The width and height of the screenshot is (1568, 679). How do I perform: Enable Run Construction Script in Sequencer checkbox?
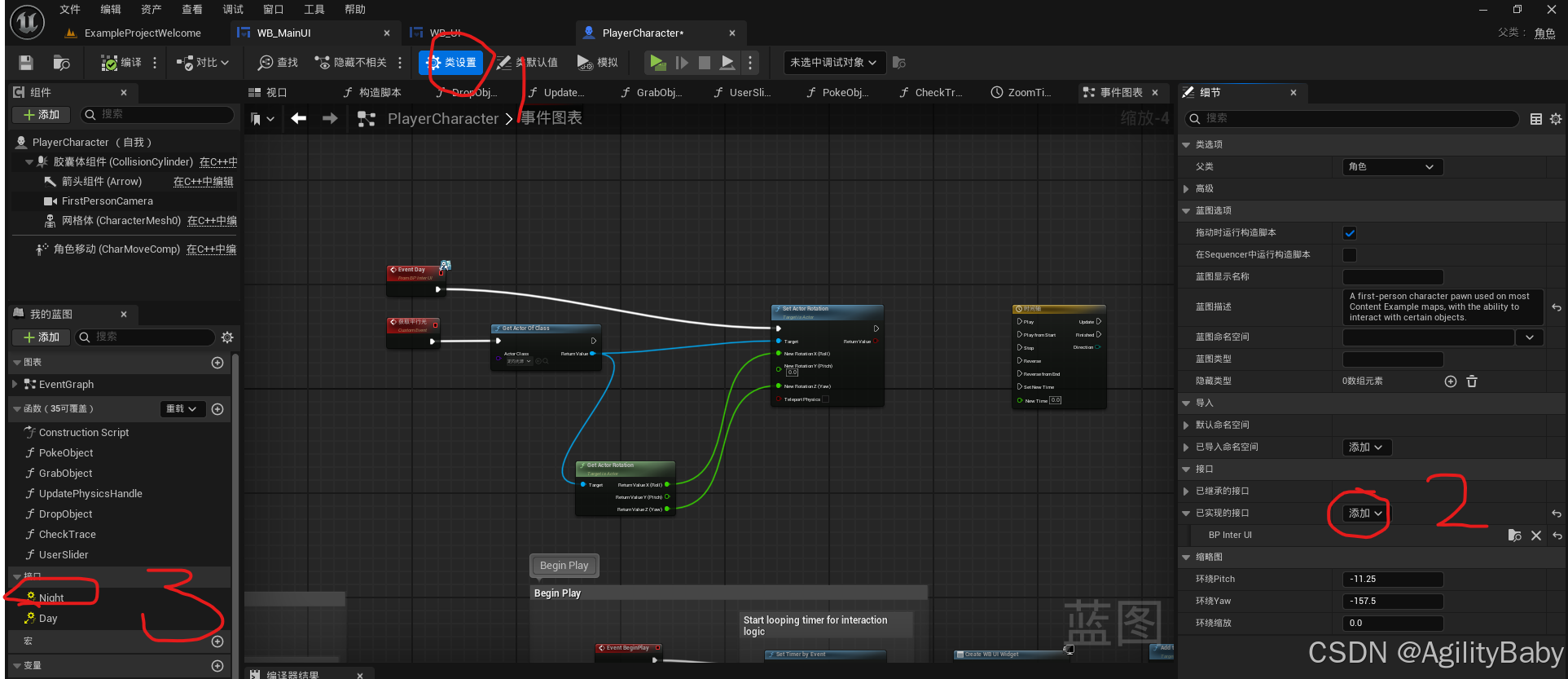point(1350,255)
